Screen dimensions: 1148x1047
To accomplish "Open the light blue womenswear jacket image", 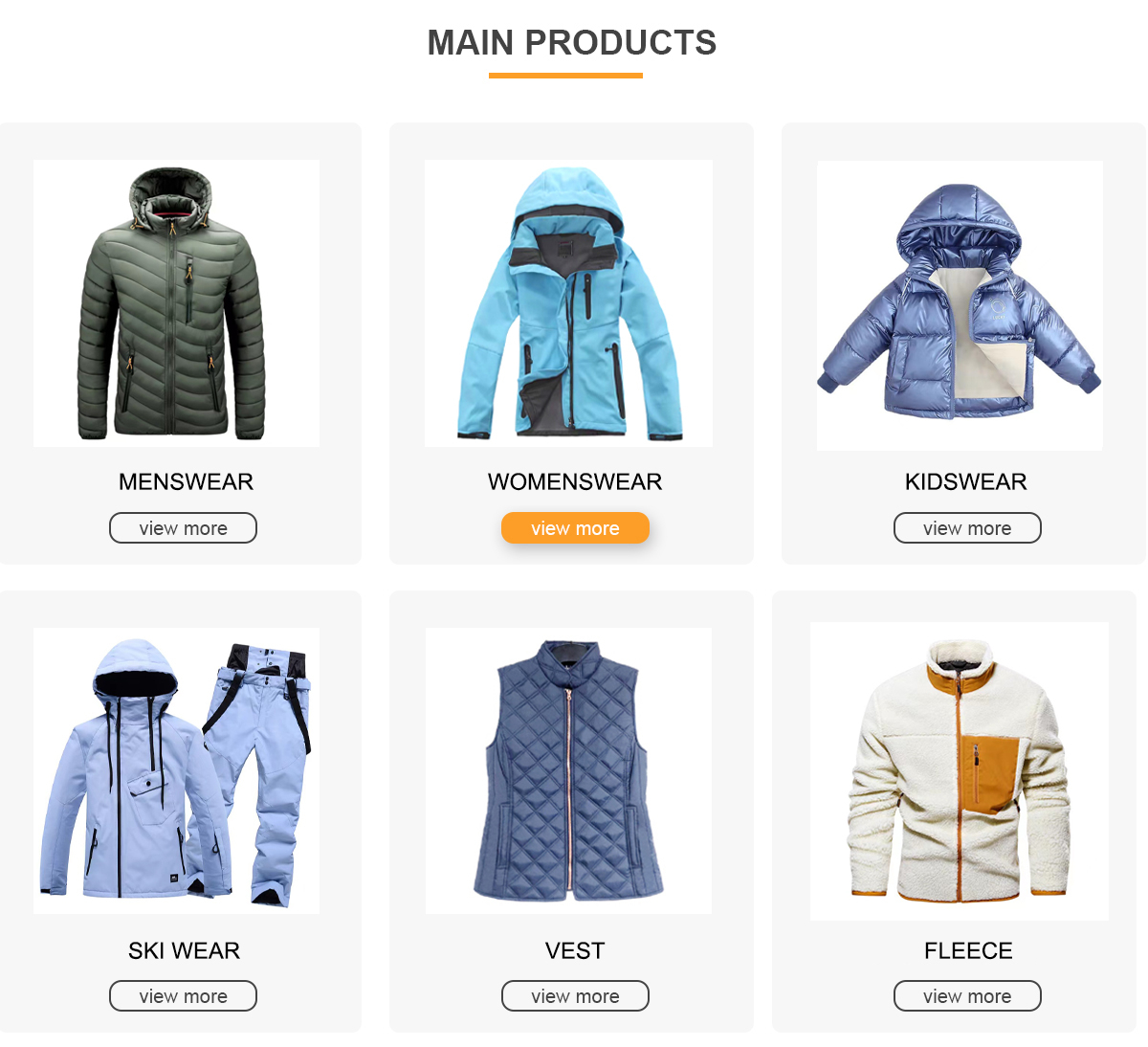I will (x=568, y=303).
